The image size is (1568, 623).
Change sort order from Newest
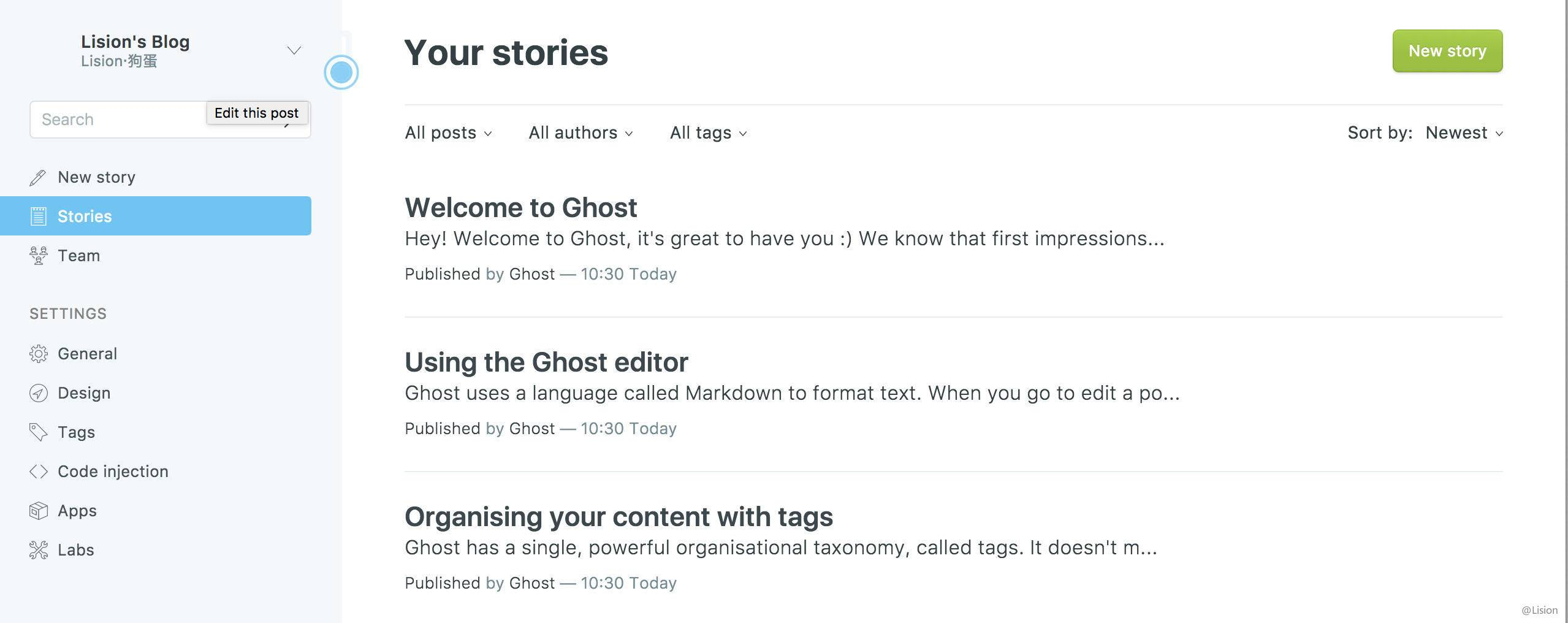click(x=1463, y=133)
